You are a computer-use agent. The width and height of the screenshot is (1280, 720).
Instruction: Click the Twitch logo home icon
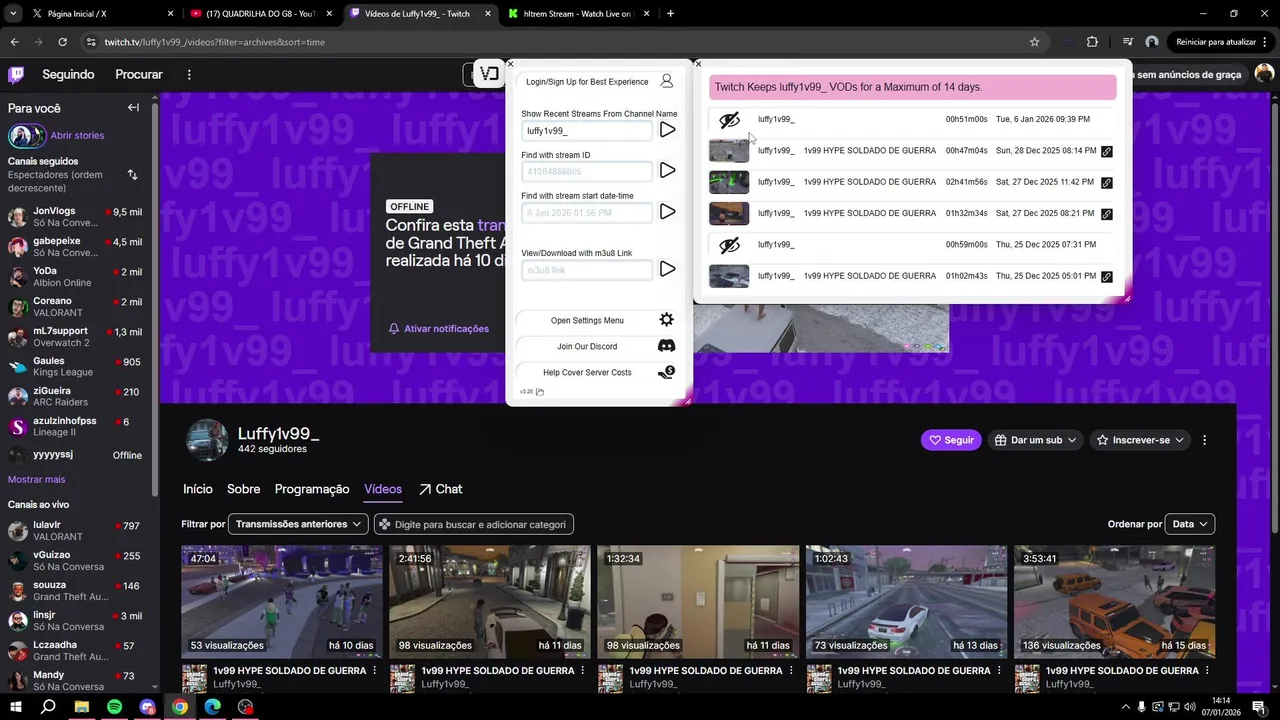[x=16, y=74]
